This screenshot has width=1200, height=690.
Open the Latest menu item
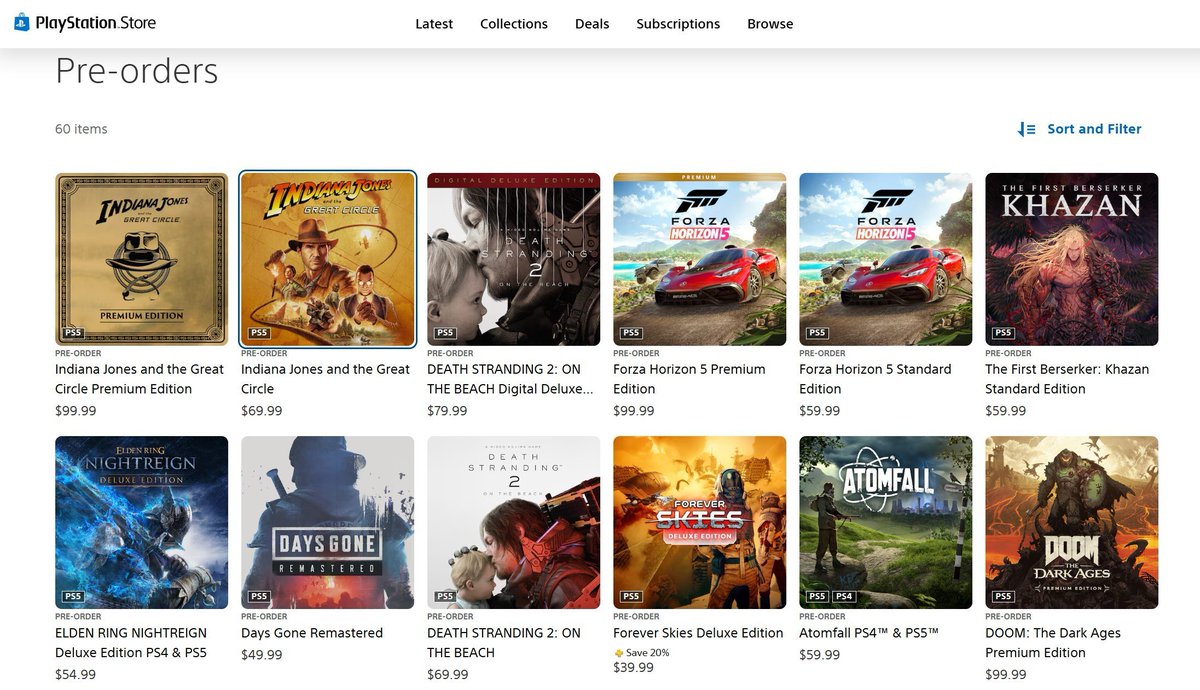434,24
